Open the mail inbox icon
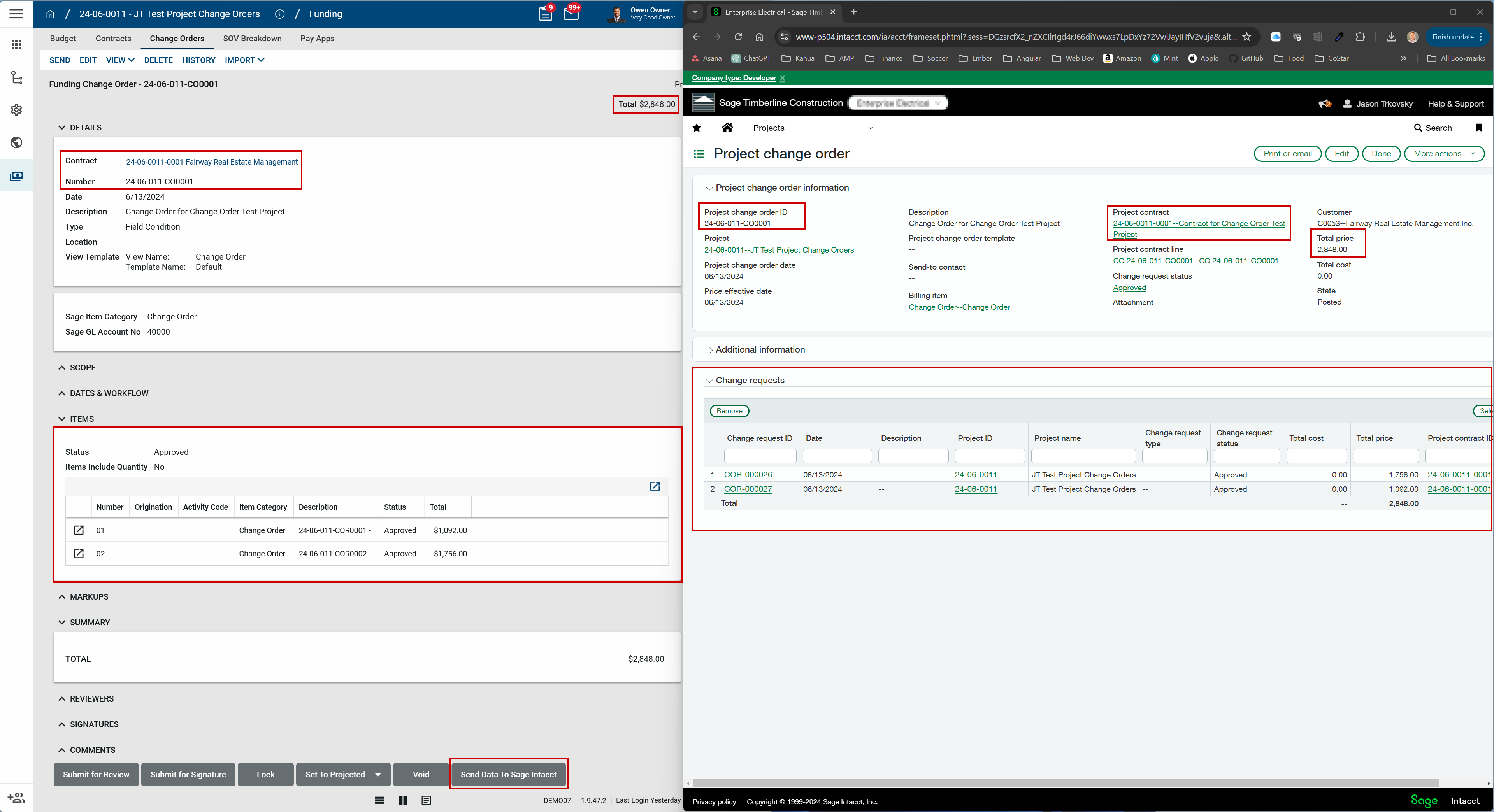1494x812 pixels. (571, 14)
